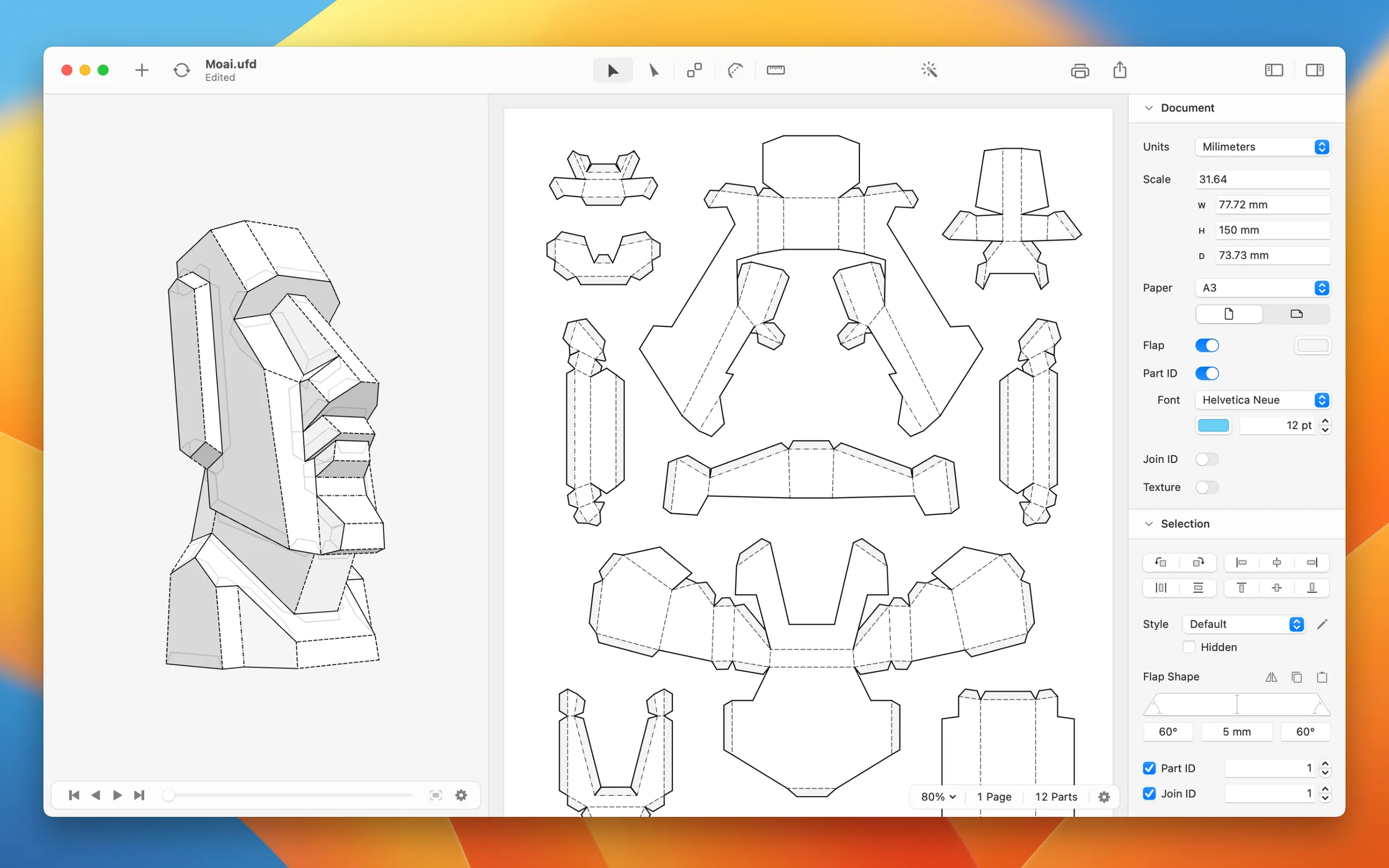Select the move parts tool in the toolbar
Viewport: 1389px width, 868px height.
tap(694, 69)
